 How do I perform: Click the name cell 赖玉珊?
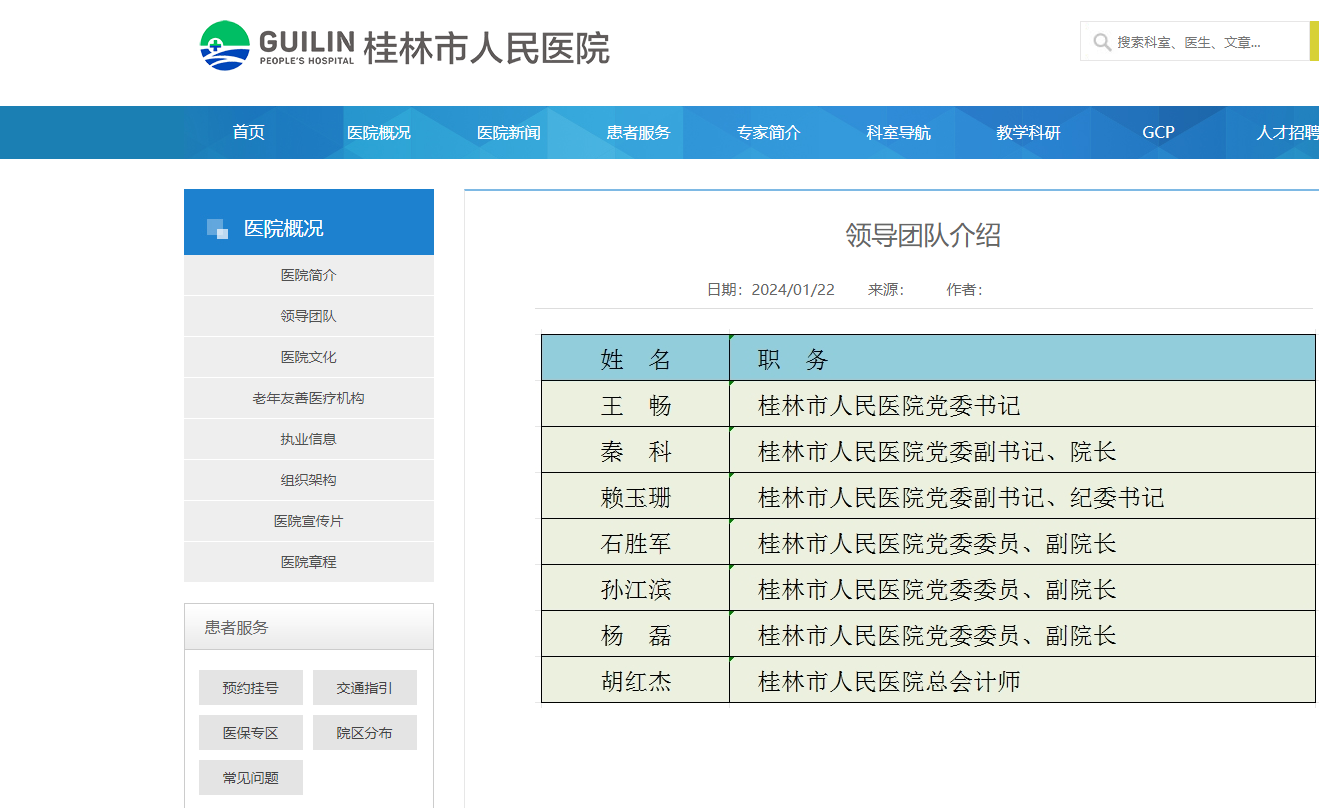coord(636,496)
